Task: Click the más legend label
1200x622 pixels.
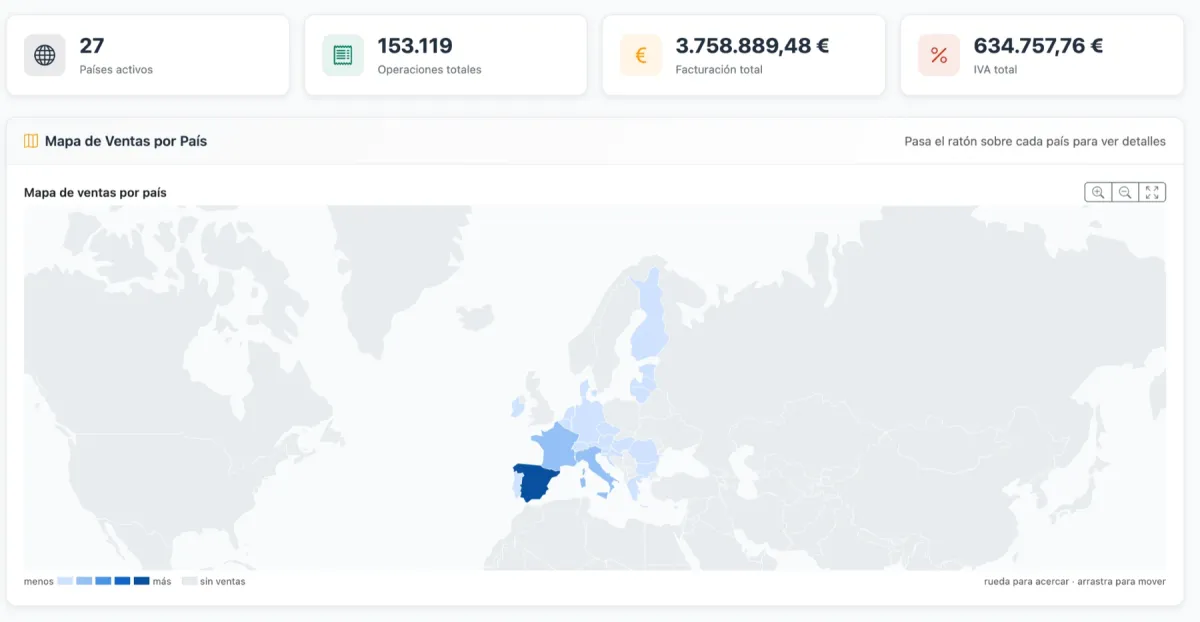Action: coord(162,581)
